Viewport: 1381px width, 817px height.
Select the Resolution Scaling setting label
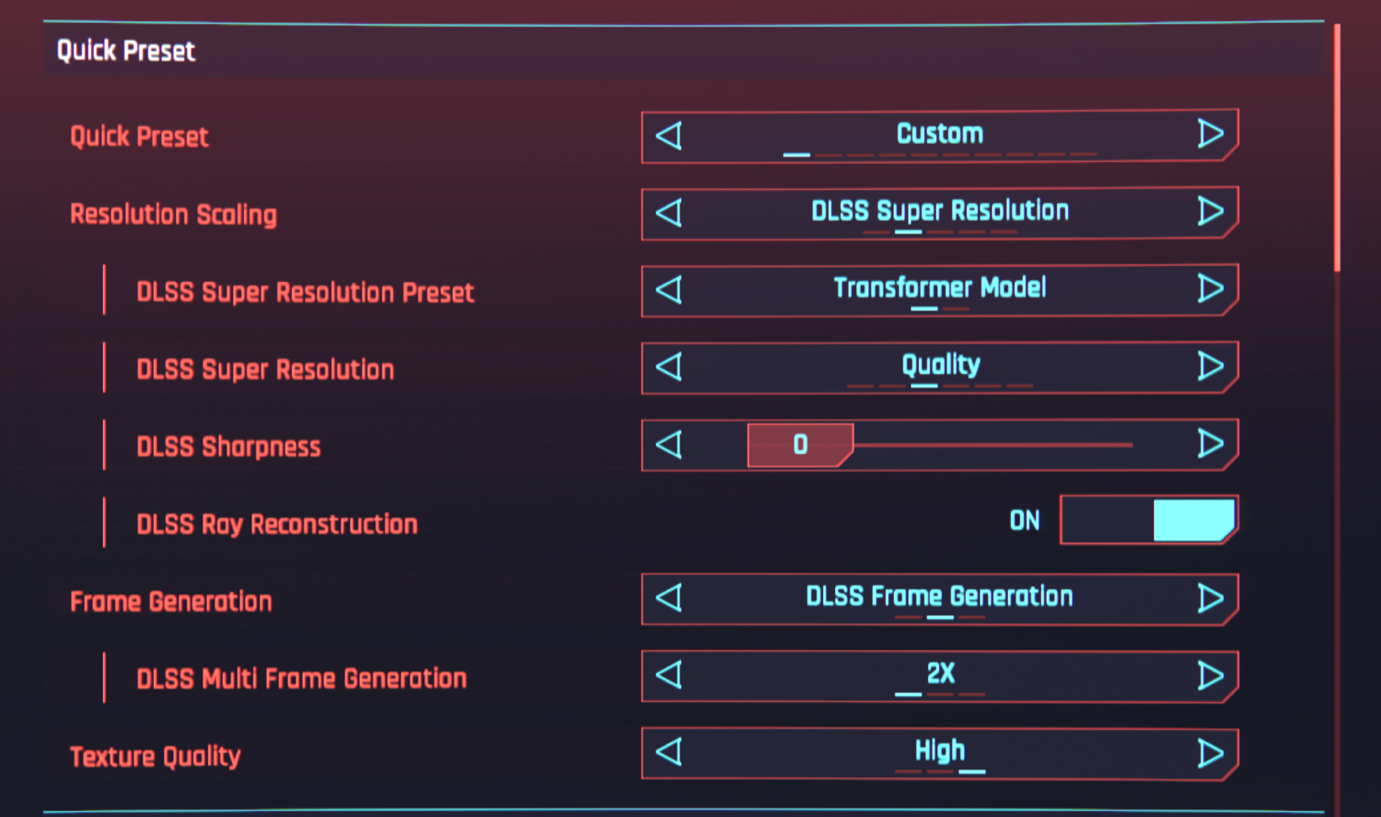click(x=173, y=214)
